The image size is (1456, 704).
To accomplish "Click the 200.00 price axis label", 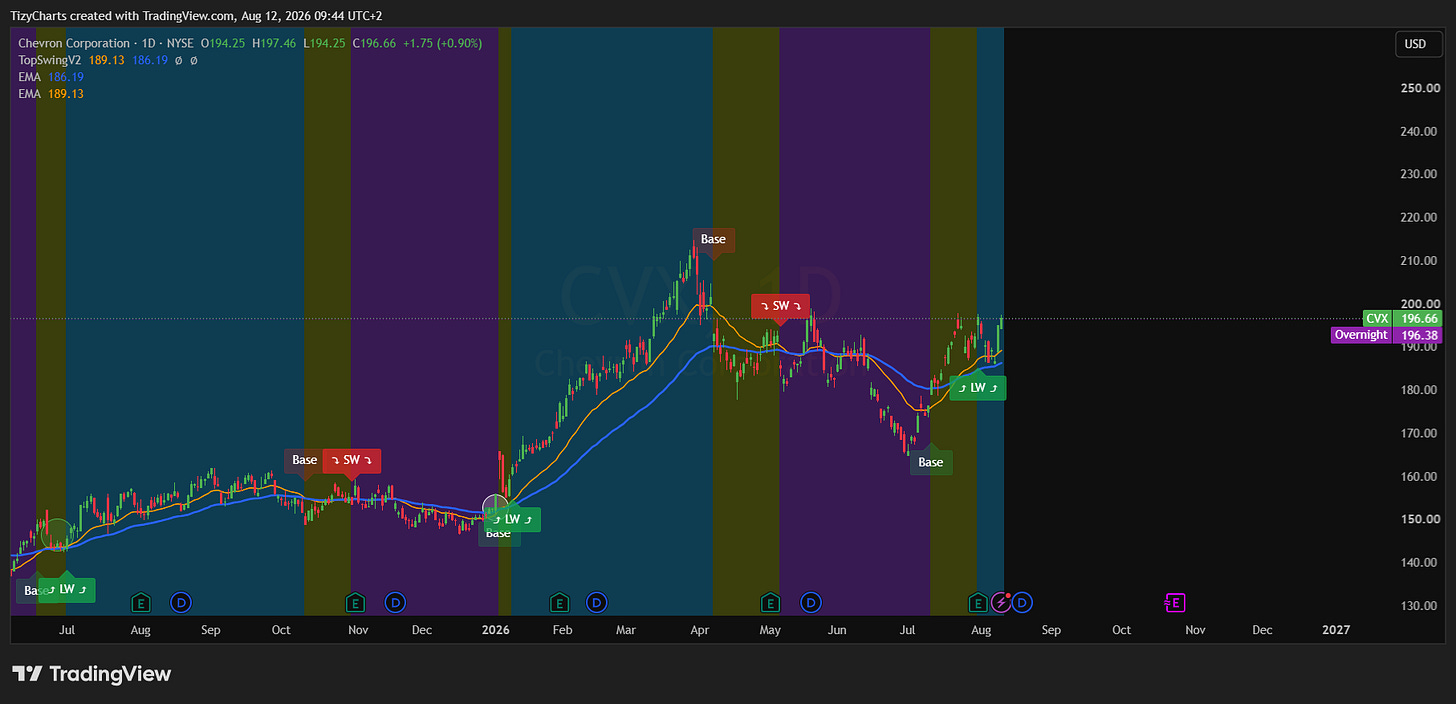I will coord(1420,304).
